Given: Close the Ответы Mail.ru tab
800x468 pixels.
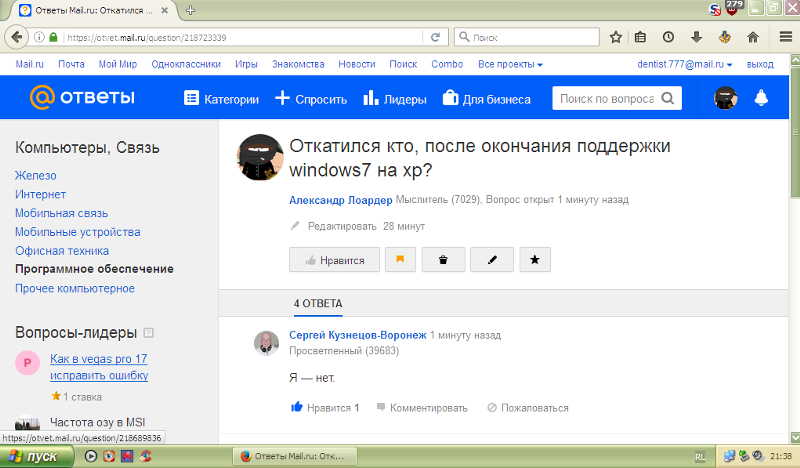Looking at the screenshot, I should click(164, 10).
